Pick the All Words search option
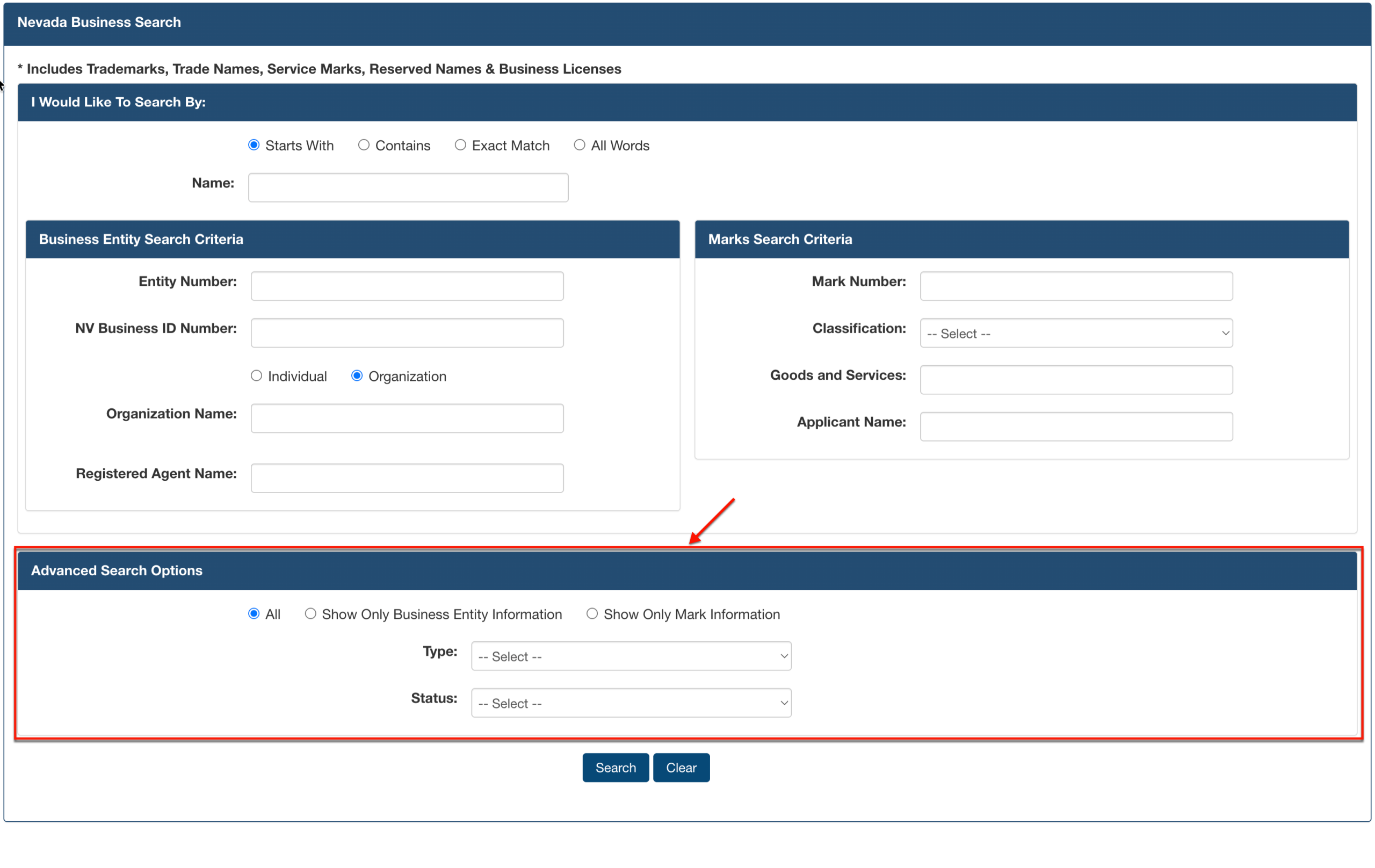 [x=580, y=145]
